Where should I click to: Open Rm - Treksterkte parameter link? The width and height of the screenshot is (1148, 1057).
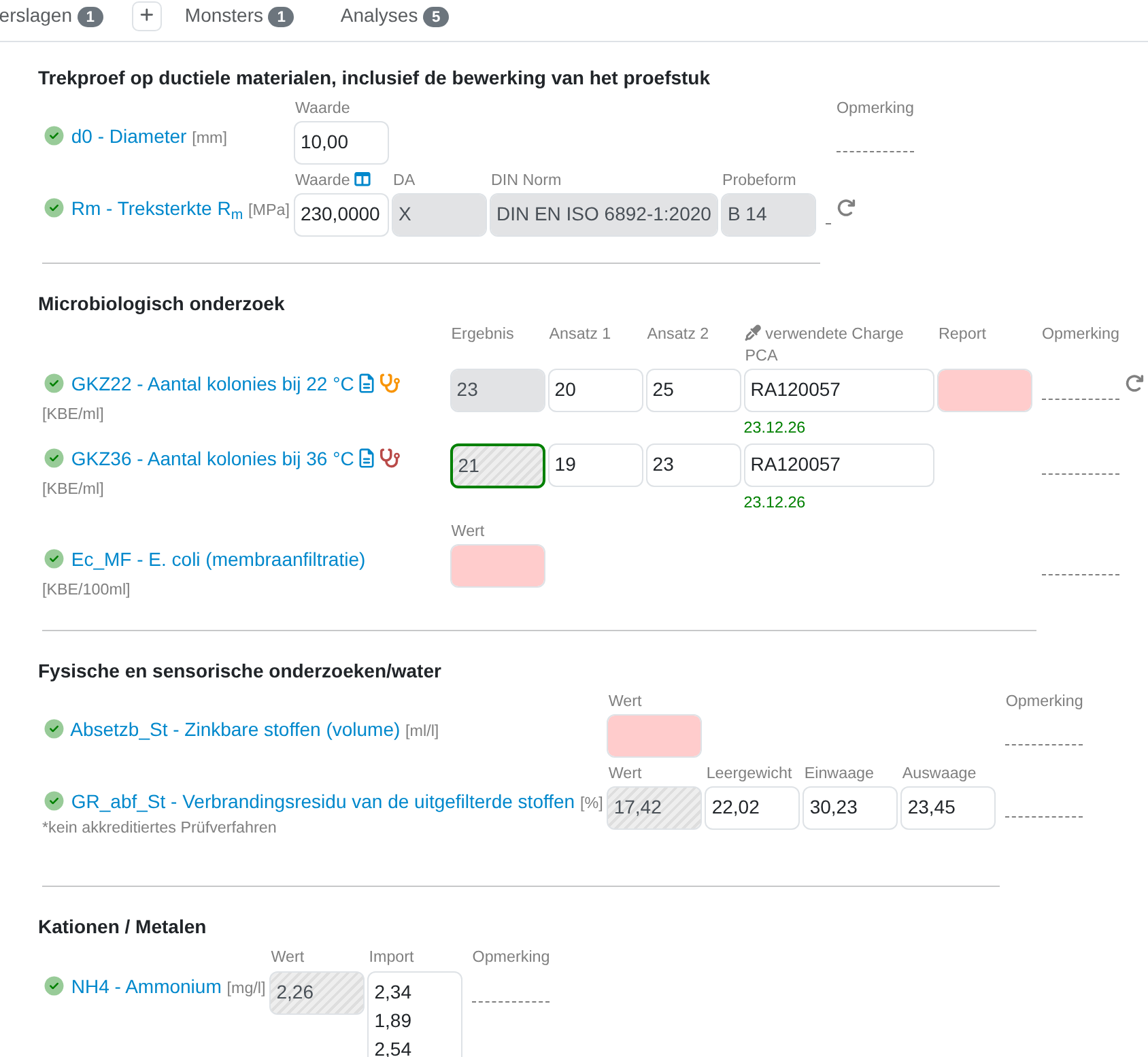pos(157,209)
